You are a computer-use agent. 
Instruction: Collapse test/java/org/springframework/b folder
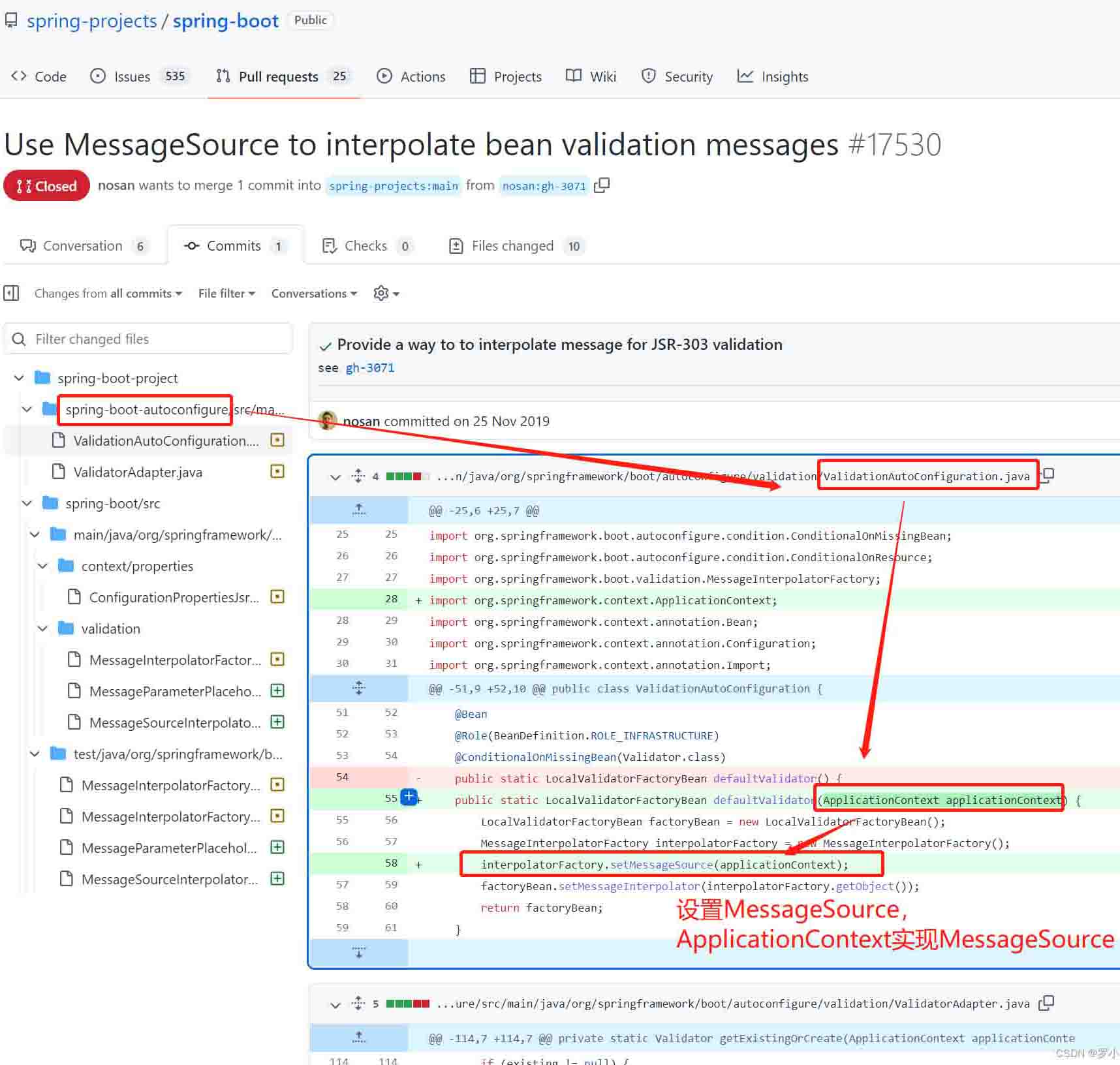point(35,754)
